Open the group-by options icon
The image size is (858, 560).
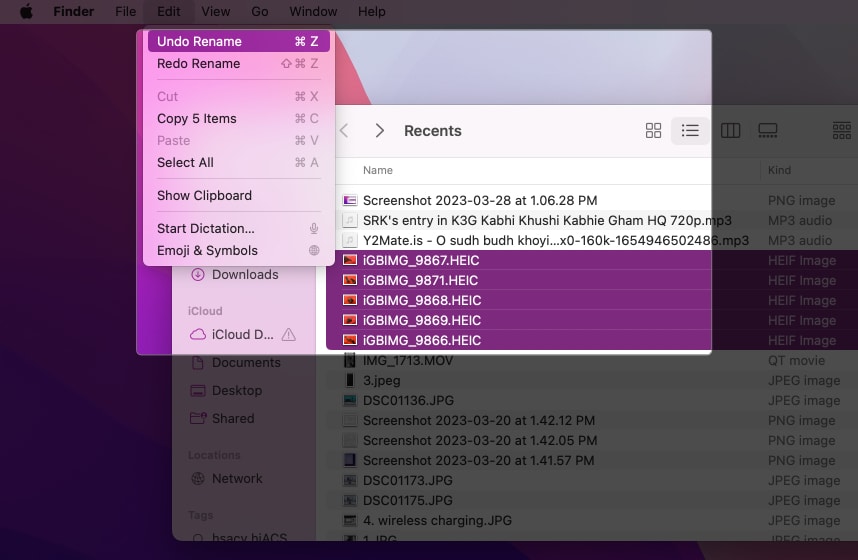(x=842, y=130)
